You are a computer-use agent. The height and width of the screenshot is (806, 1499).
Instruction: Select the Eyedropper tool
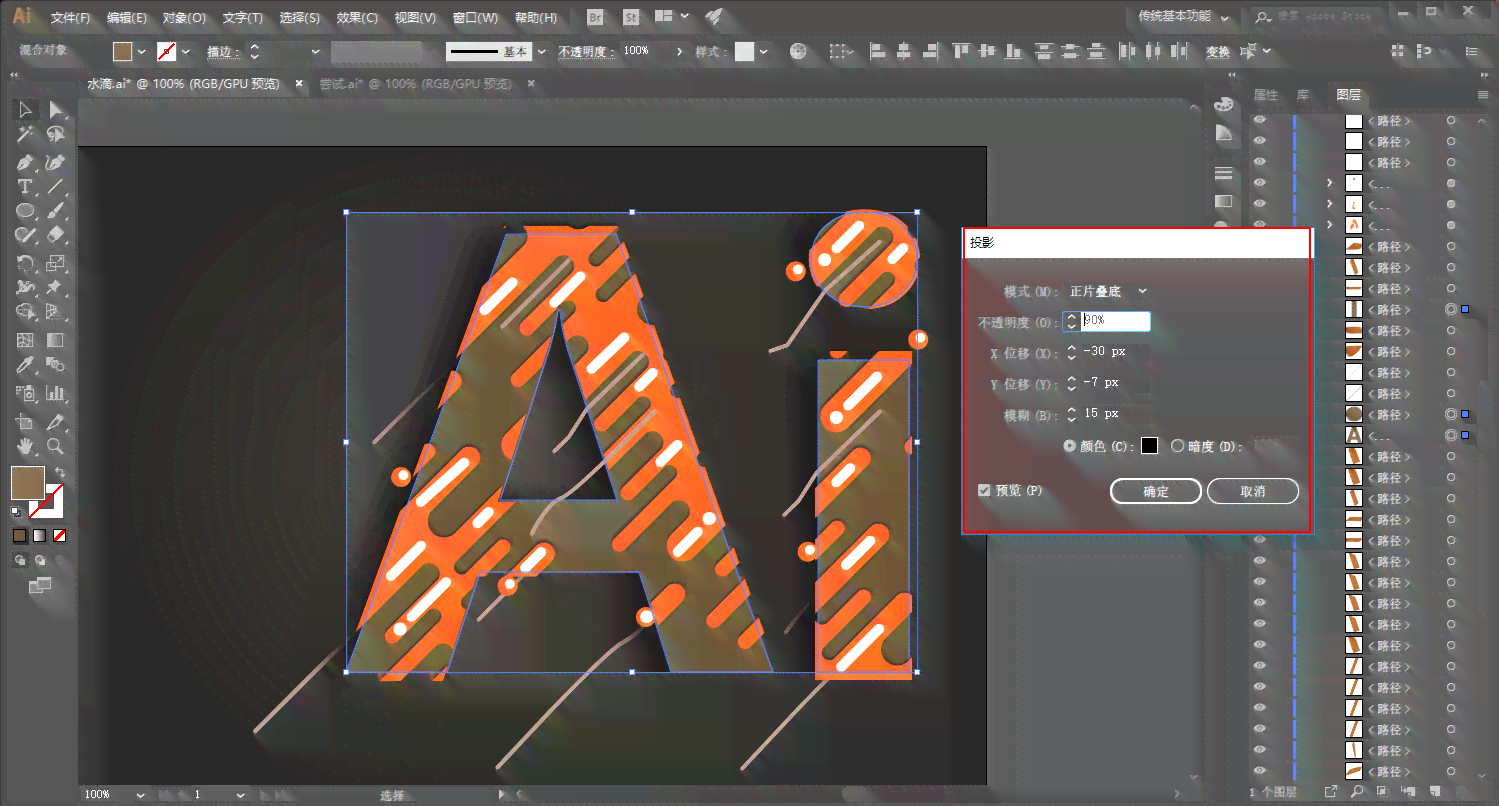pyautogui.click(x=26, y=366)
